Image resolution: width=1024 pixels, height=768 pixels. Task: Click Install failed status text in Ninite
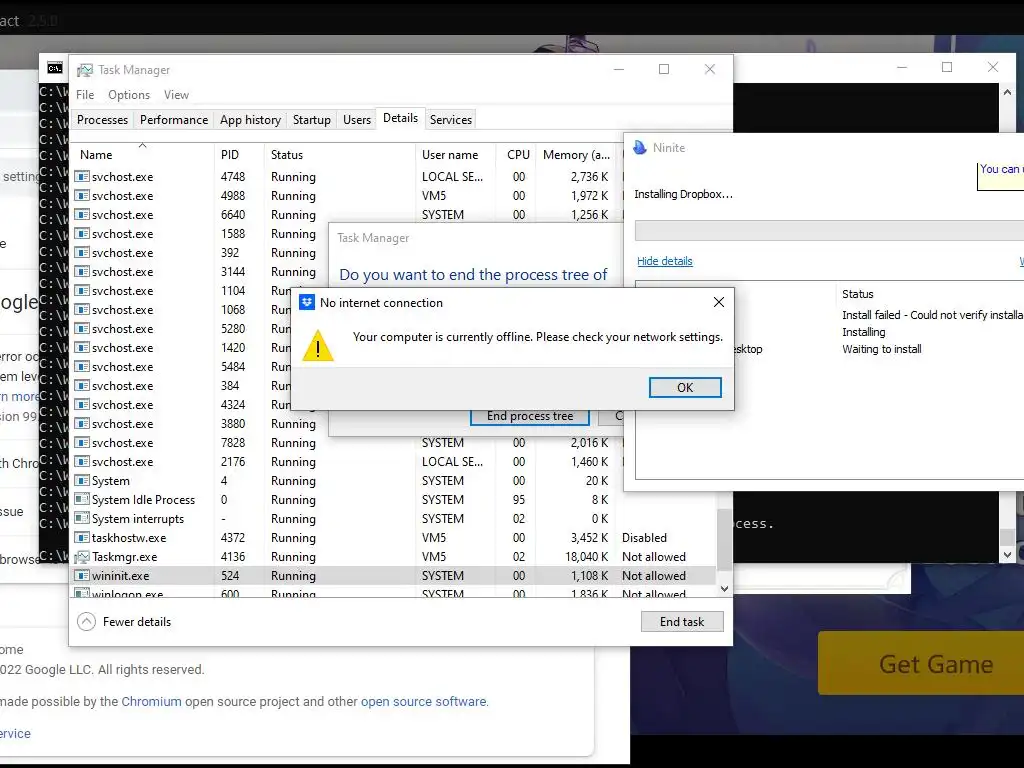tap(932, 315)
